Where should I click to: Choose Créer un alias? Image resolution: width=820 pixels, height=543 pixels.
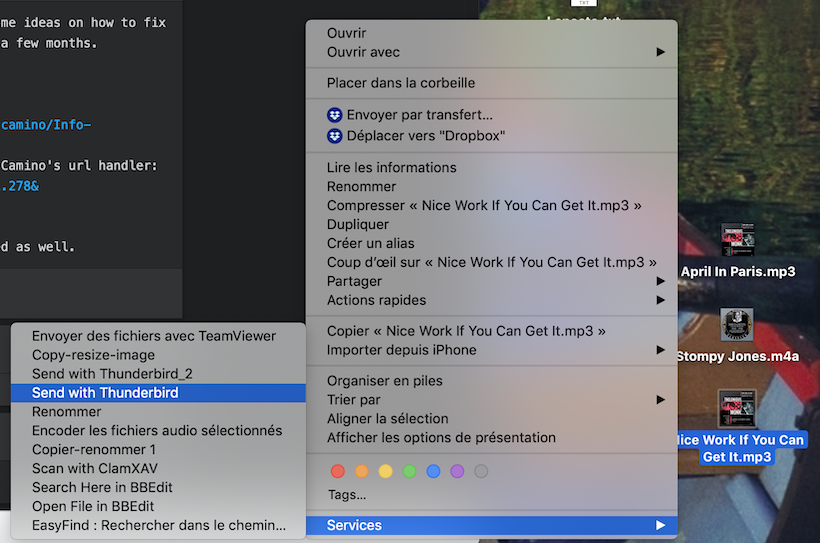coord(492,243)
